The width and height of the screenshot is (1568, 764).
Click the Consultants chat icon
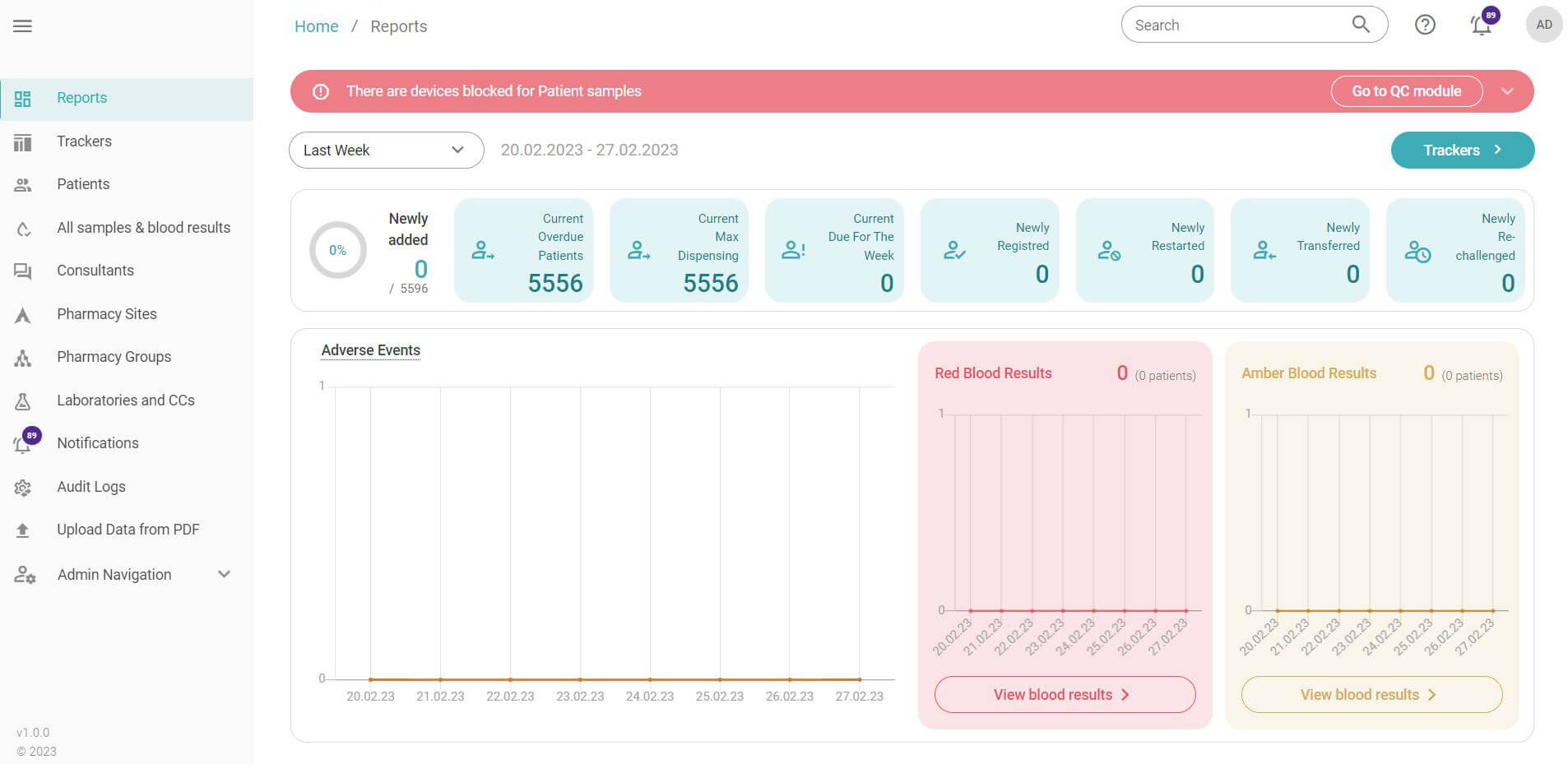(23, 271)
